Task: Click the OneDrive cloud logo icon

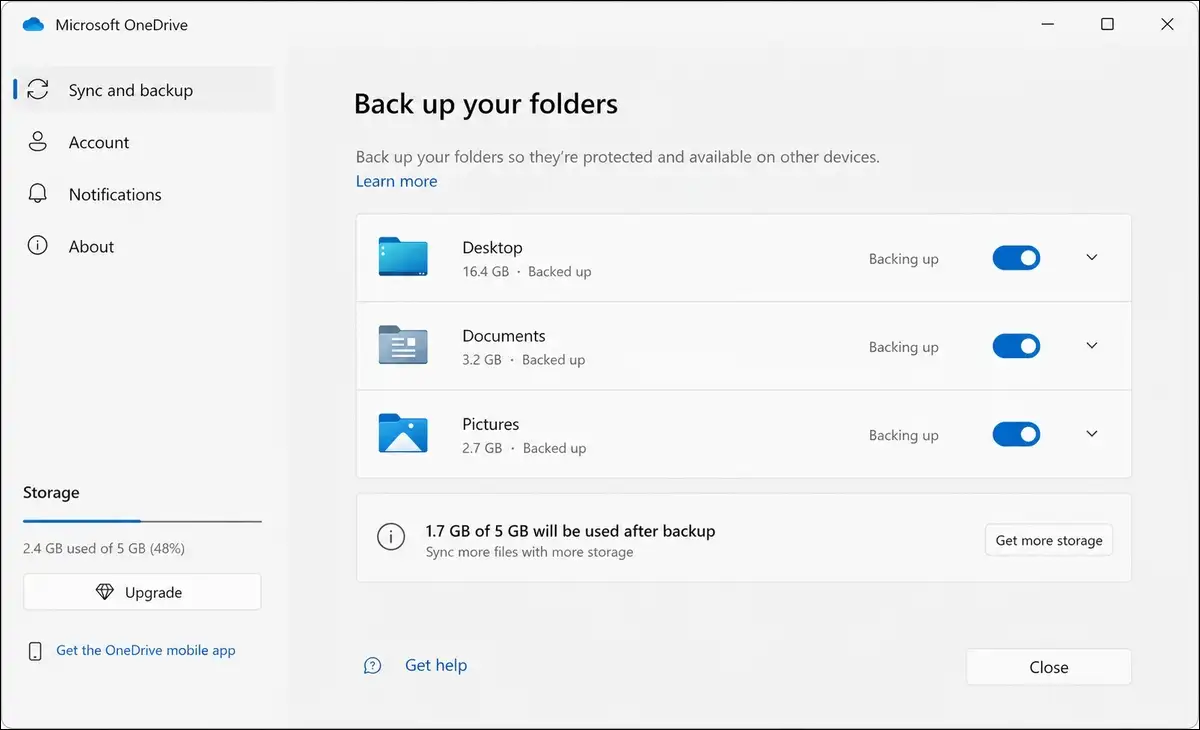Action: [x=34, y=24]
